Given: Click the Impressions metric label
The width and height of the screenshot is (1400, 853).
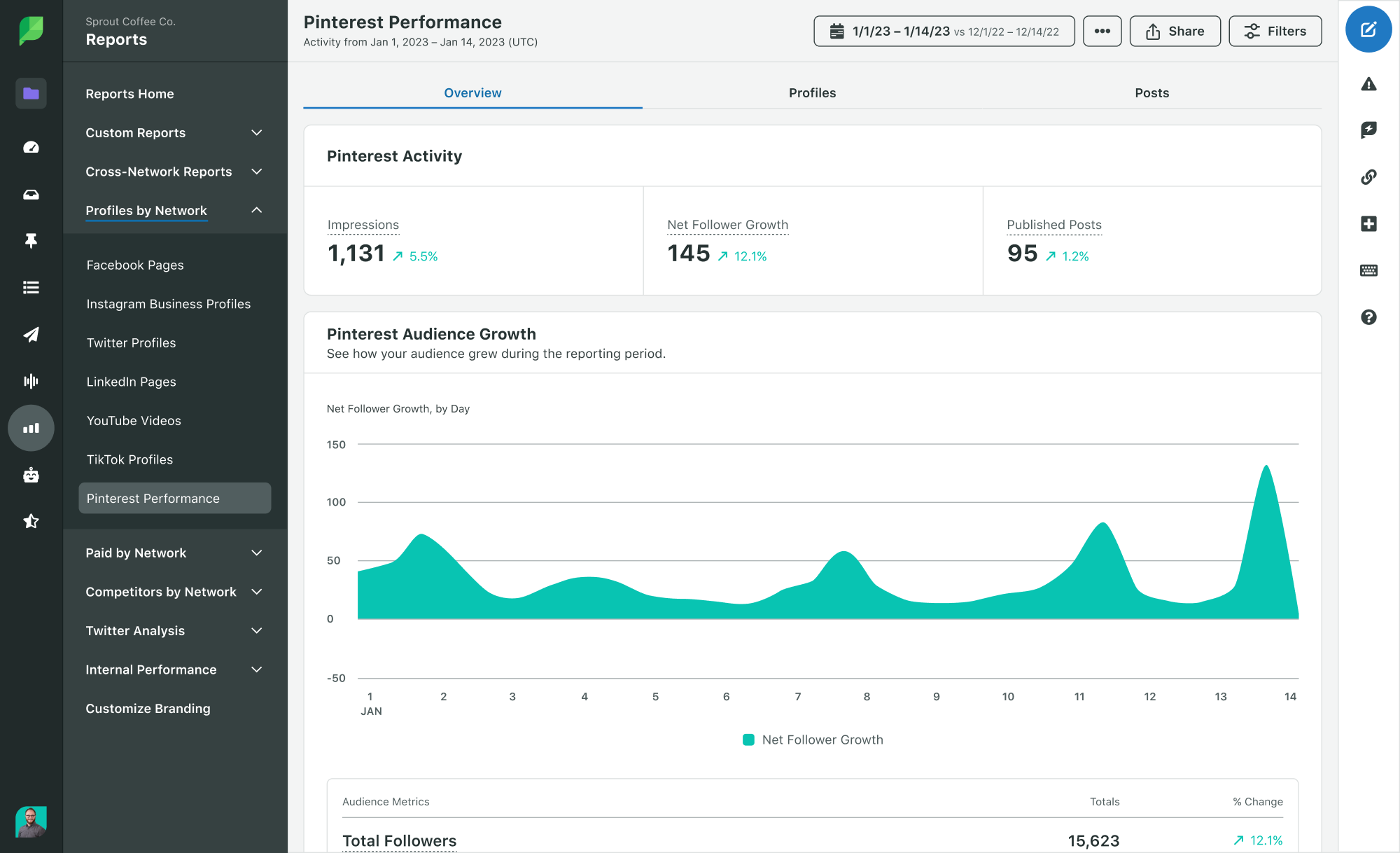Looking at the screenshot, I should (x=363, y=225).
